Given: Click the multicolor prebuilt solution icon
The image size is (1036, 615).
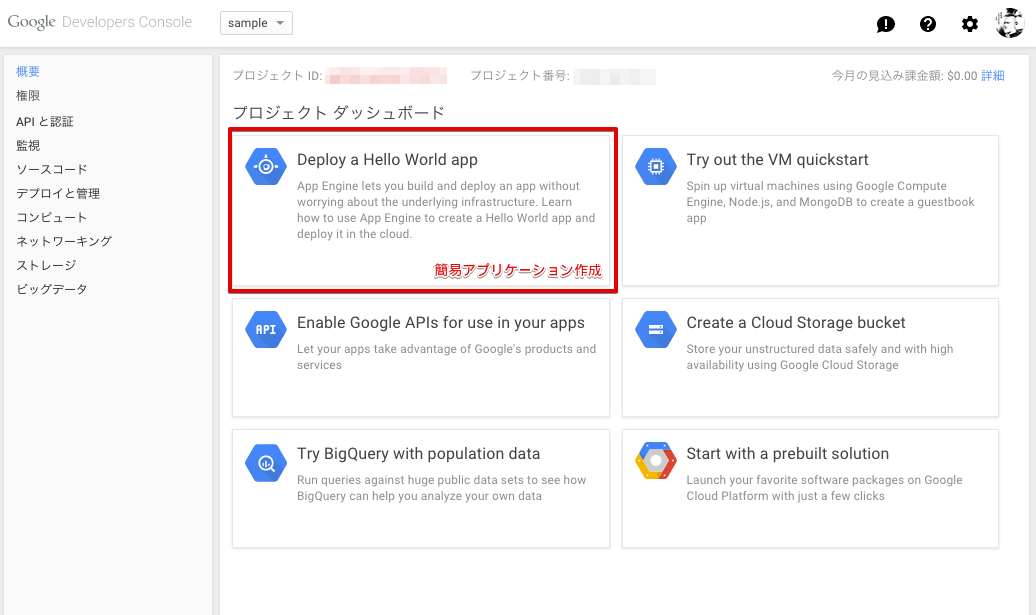Looking at the screenshot, I should (655, 460).
